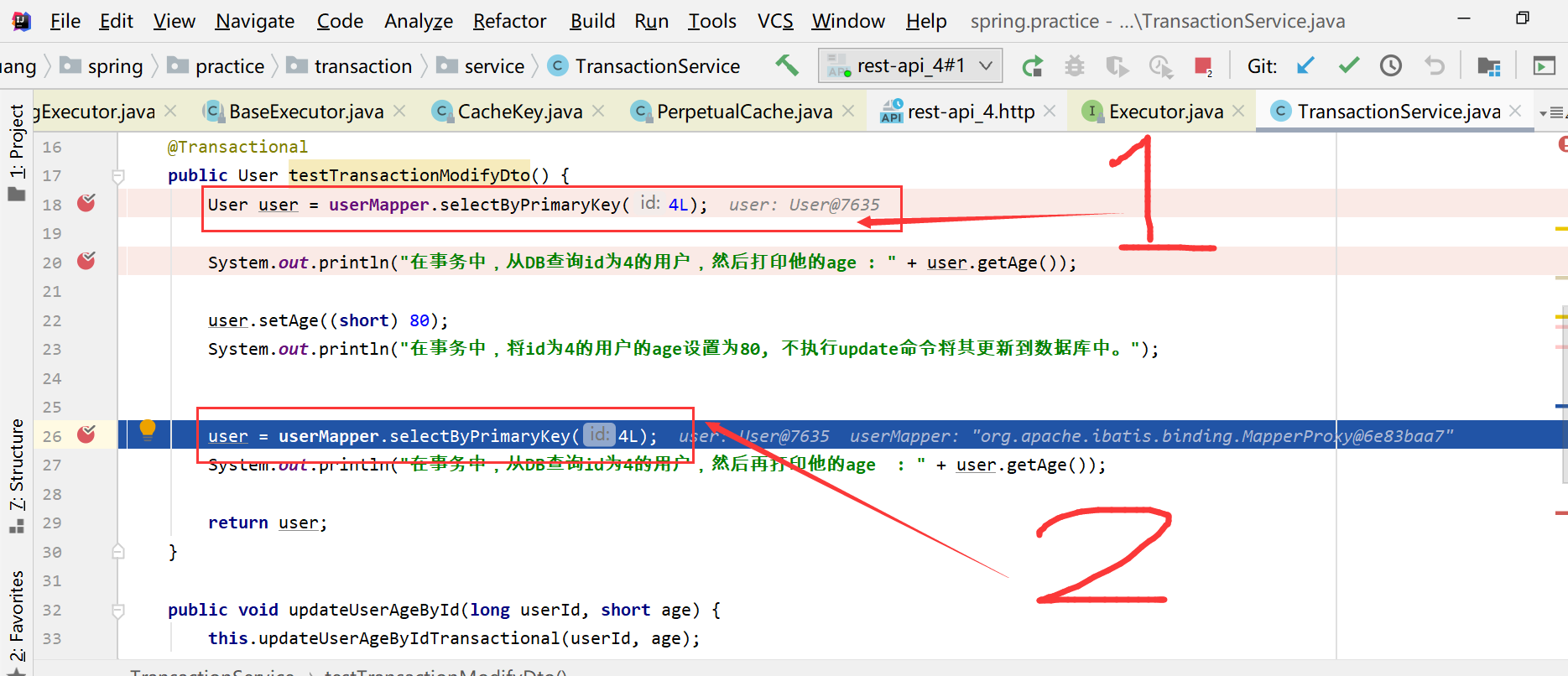Open the Project Structure icon
1568x676 pixels.
click(x=1489, y=65)
